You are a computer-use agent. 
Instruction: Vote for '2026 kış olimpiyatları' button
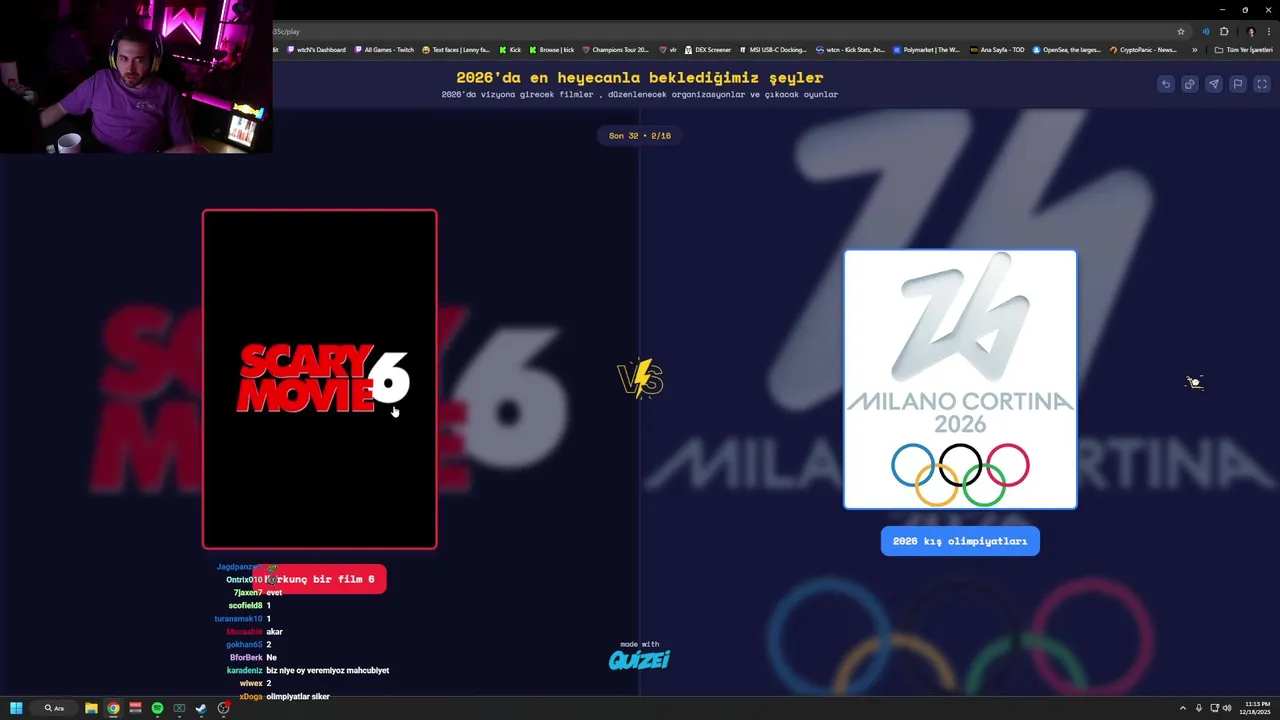(960, 541)
